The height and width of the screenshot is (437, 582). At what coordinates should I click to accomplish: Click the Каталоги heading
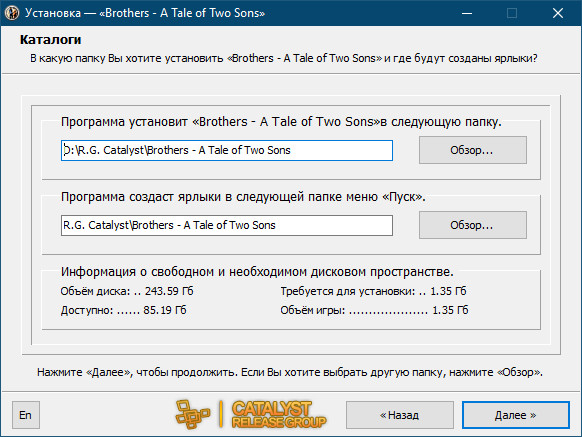pos(50,39)
